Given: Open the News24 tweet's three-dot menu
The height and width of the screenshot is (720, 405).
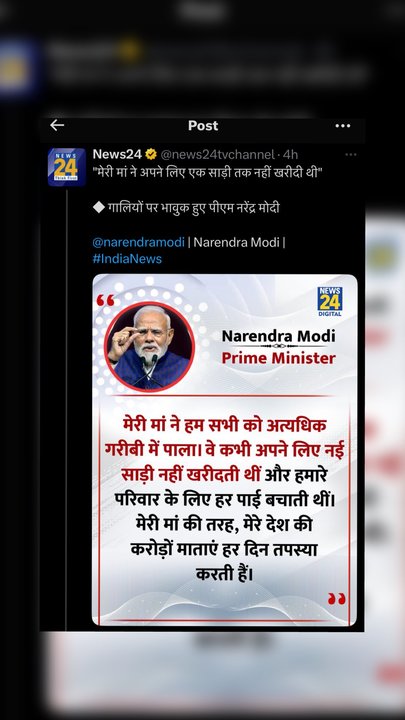Looking at the screenshot, I should [x=351, y=155].
